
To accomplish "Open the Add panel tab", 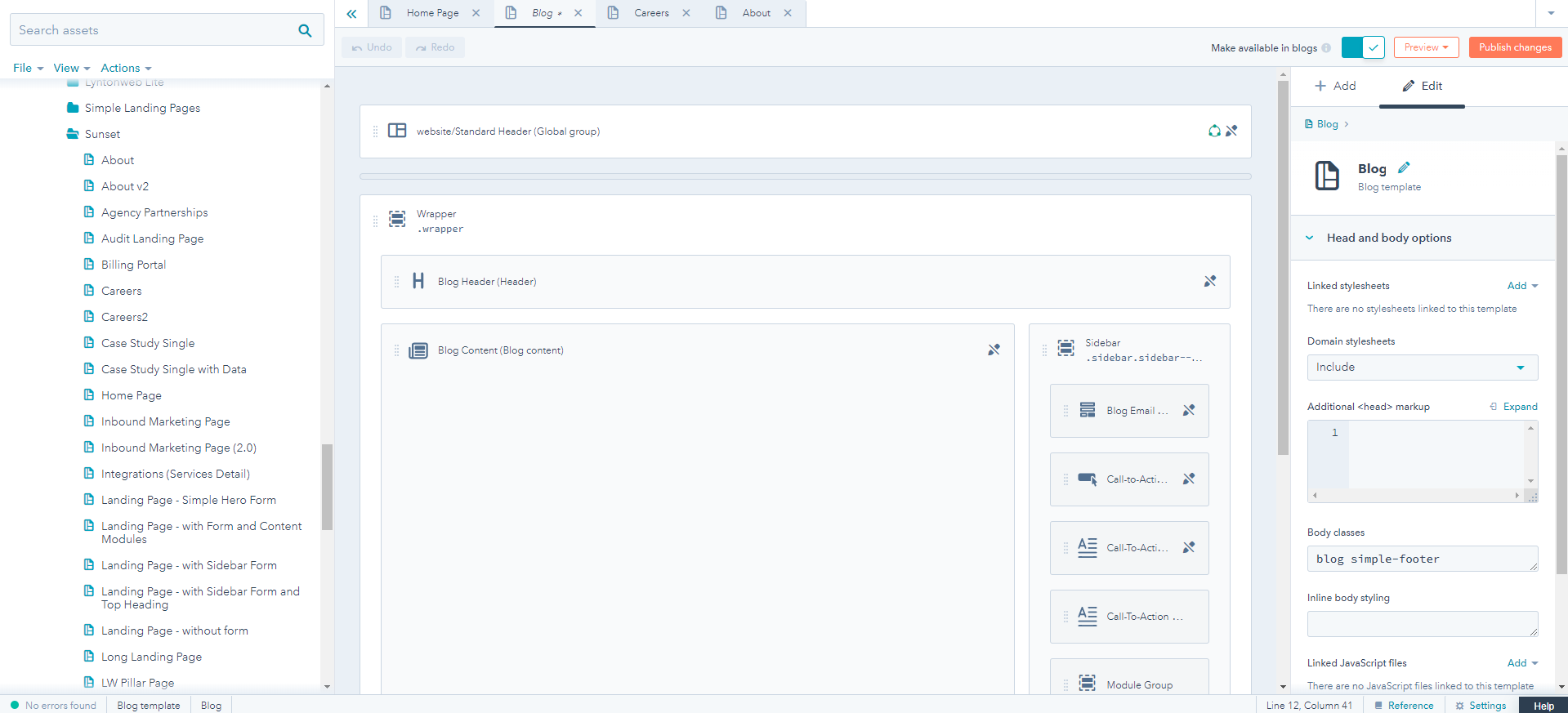I will pos(1335,86).
